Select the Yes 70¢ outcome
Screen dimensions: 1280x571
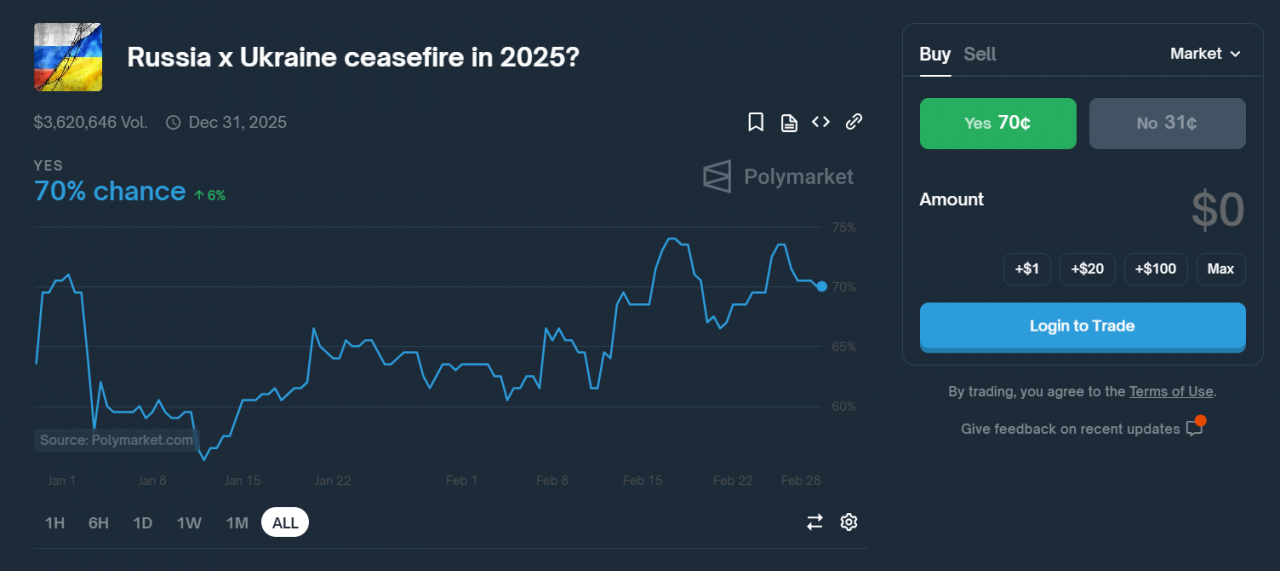coord(998,123)
